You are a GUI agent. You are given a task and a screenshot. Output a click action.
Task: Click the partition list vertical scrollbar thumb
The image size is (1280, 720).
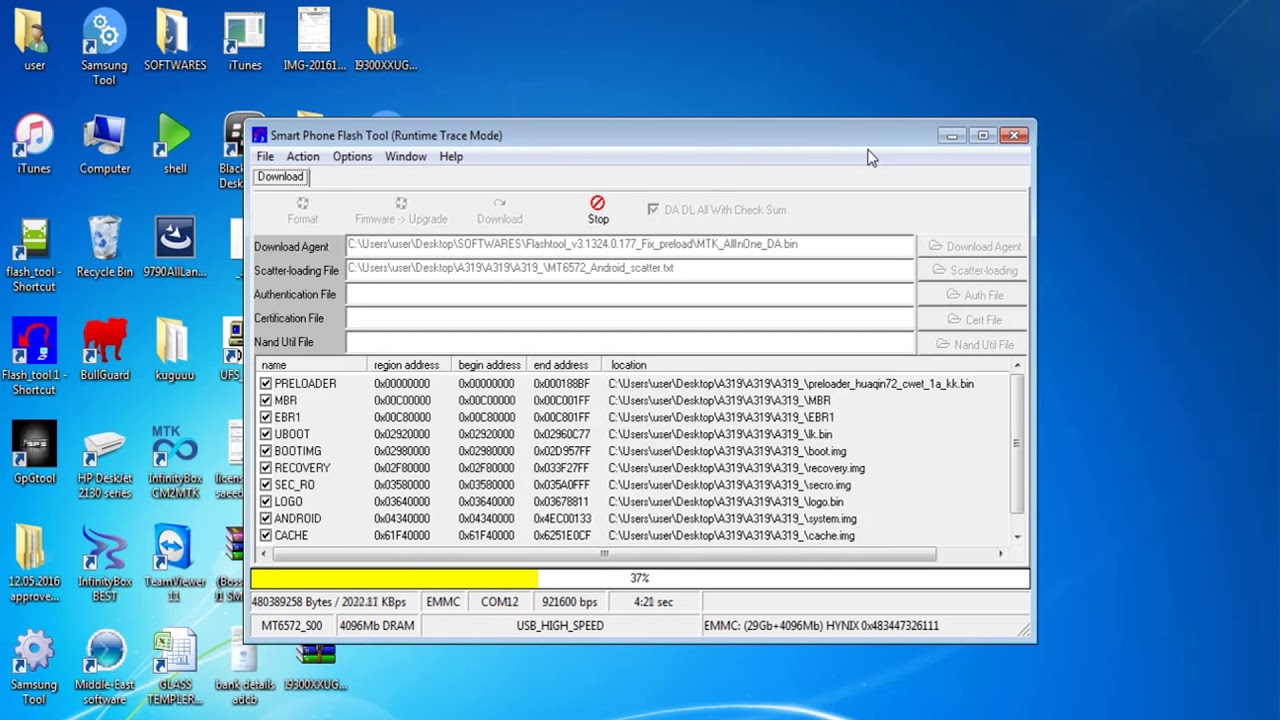click(1017, 443)
